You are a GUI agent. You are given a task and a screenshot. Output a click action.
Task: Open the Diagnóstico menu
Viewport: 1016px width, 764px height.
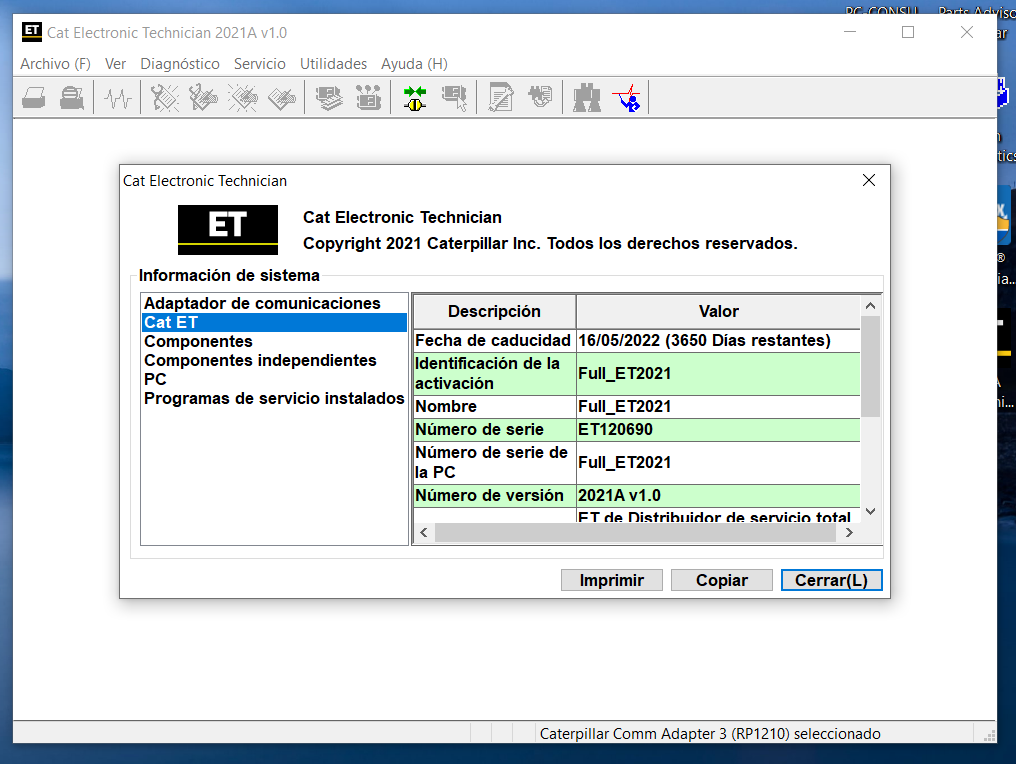[x=180, y=64]
